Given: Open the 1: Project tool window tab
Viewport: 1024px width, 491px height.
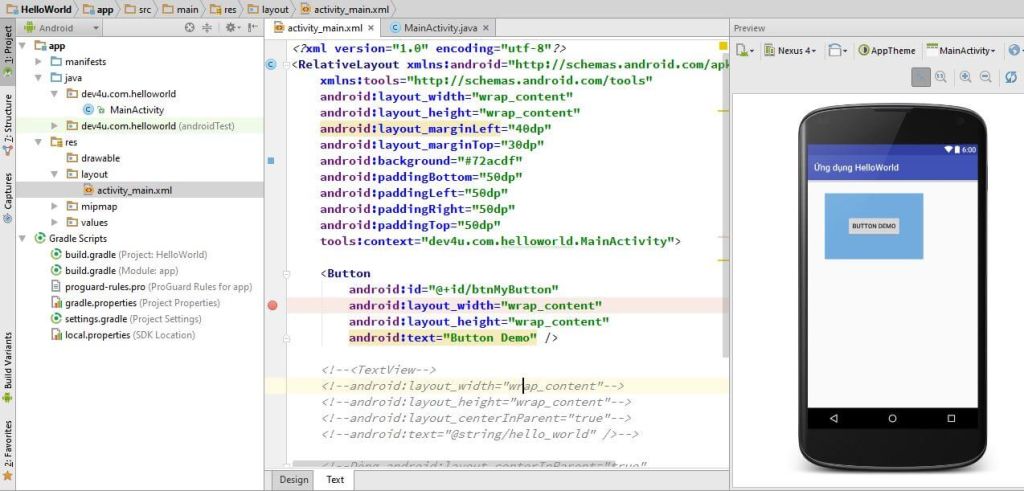Looking at the screenshot, I should (x=8, y=52).
